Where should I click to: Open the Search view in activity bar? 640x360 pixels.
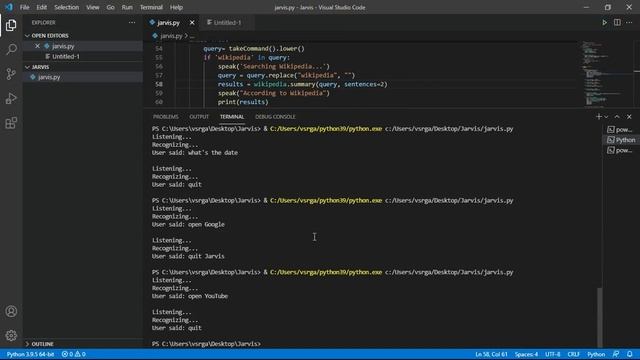coord(11,49)
